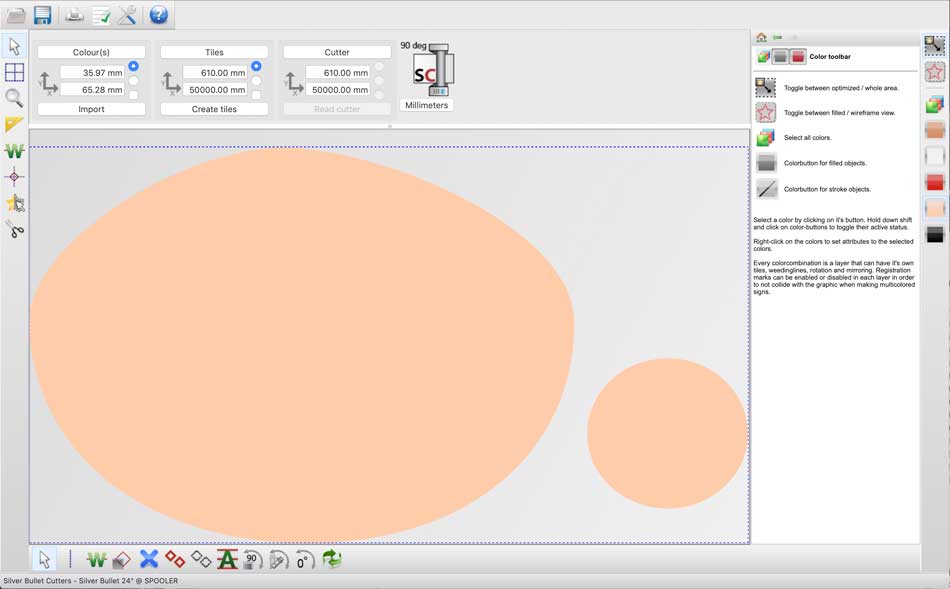Click the green refresh arrows icon
The height and width of the screenshot is (589, 950).
[332, 559]
